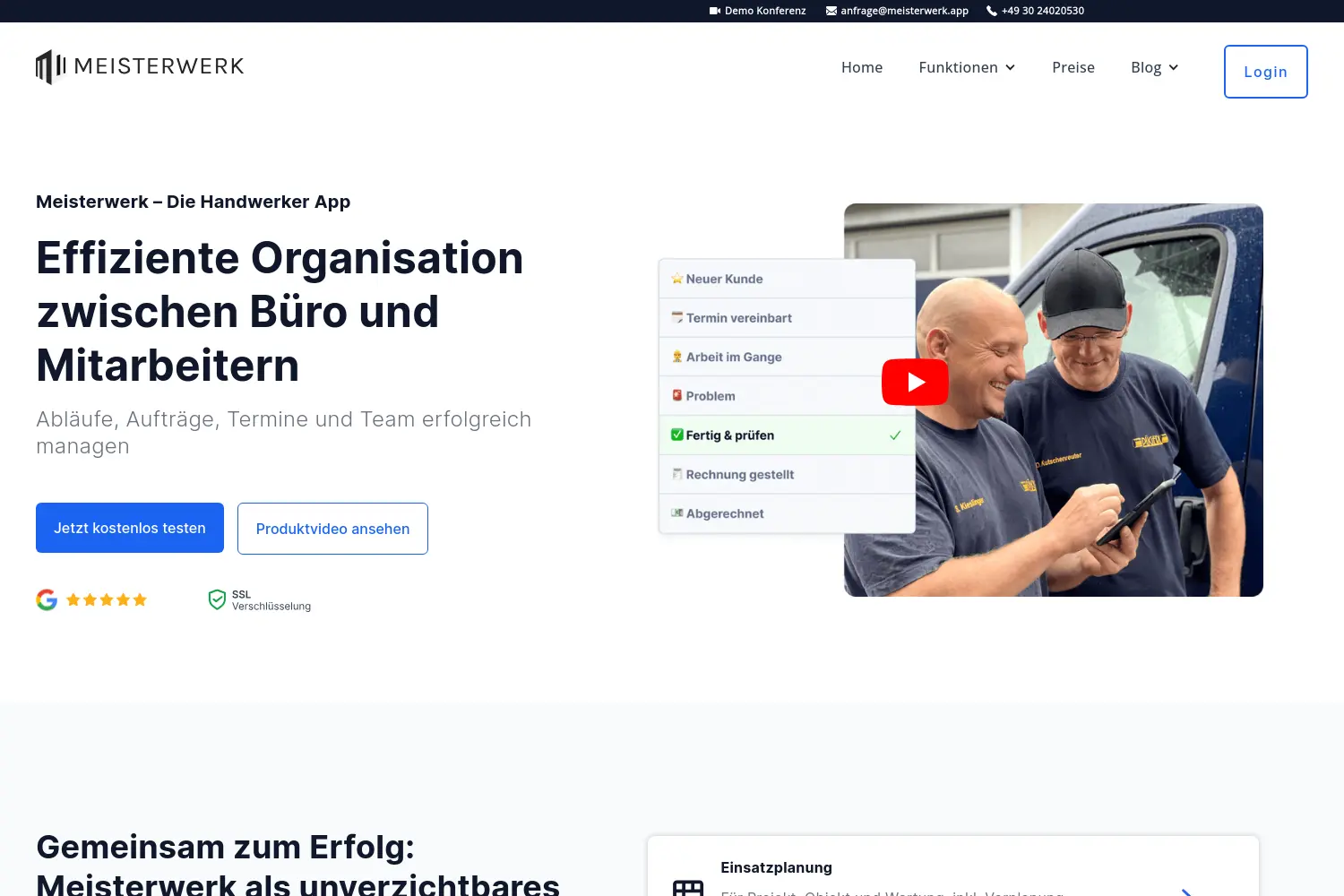
Task: Click checkmark at right of Fertig & prüfen
Action: pyautogui.click(x=895, y=435)
